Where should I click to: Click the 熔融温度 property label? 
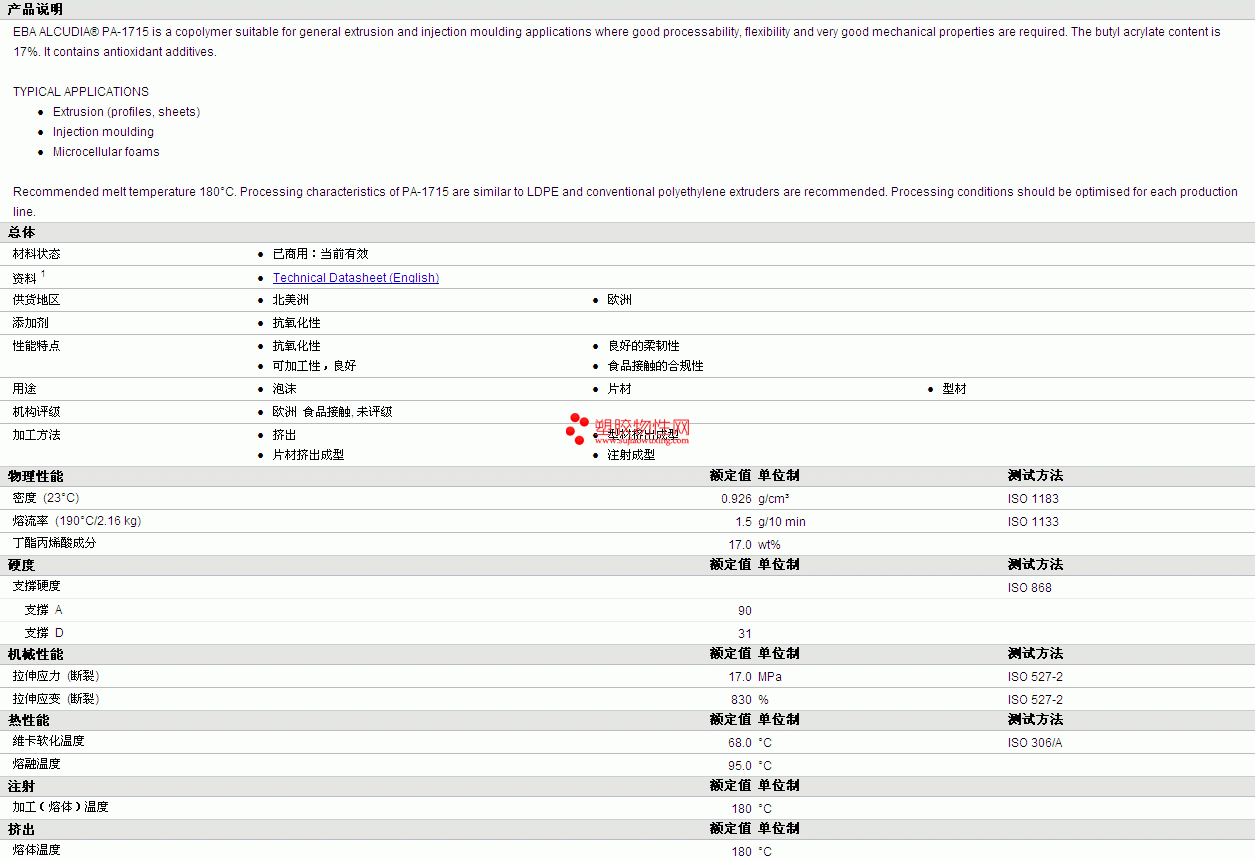click(x=36, y=764)
